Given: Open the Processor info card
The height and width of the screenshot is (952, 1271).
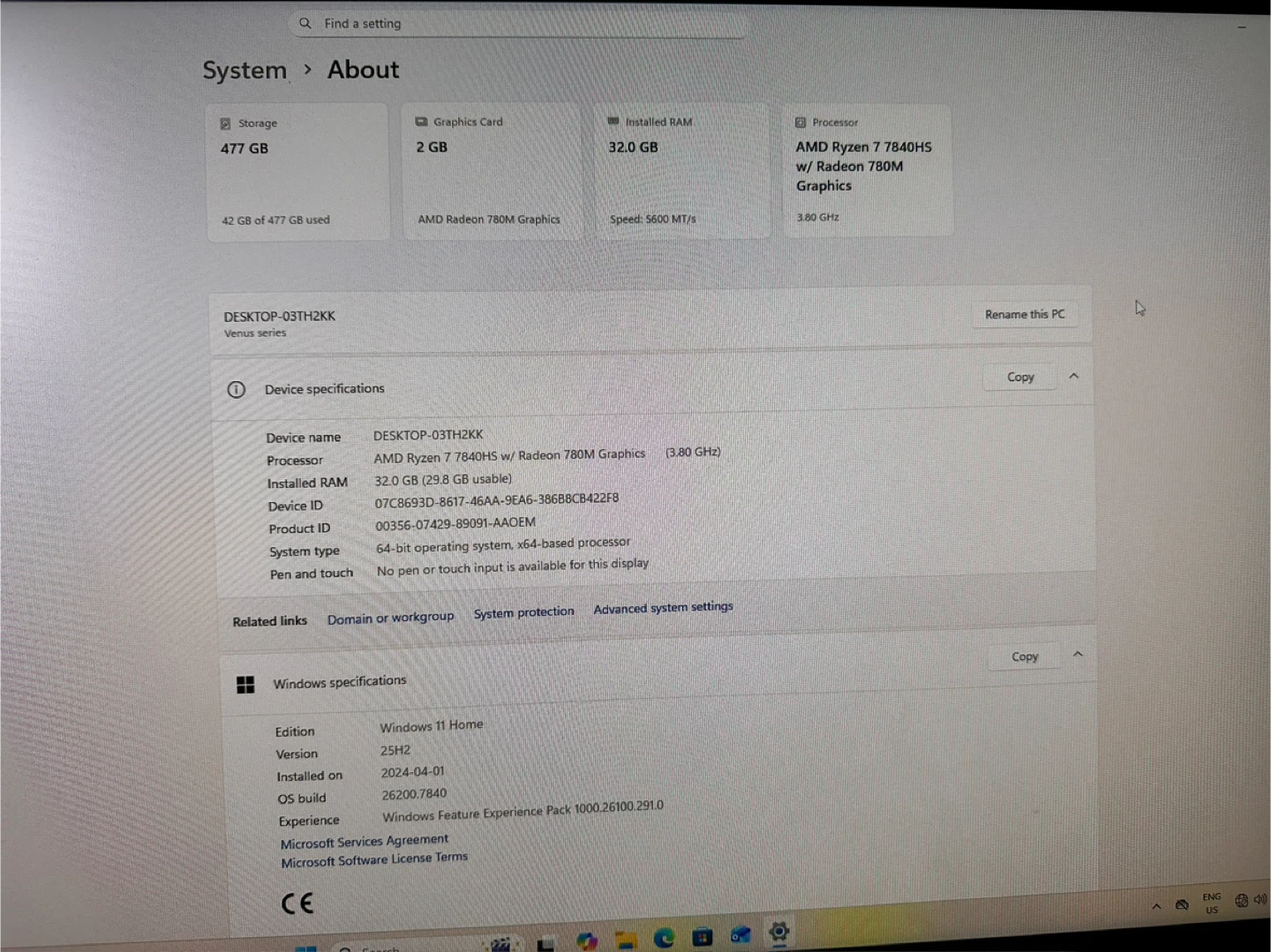Looking at the screenshot, I should coord(868,169).
